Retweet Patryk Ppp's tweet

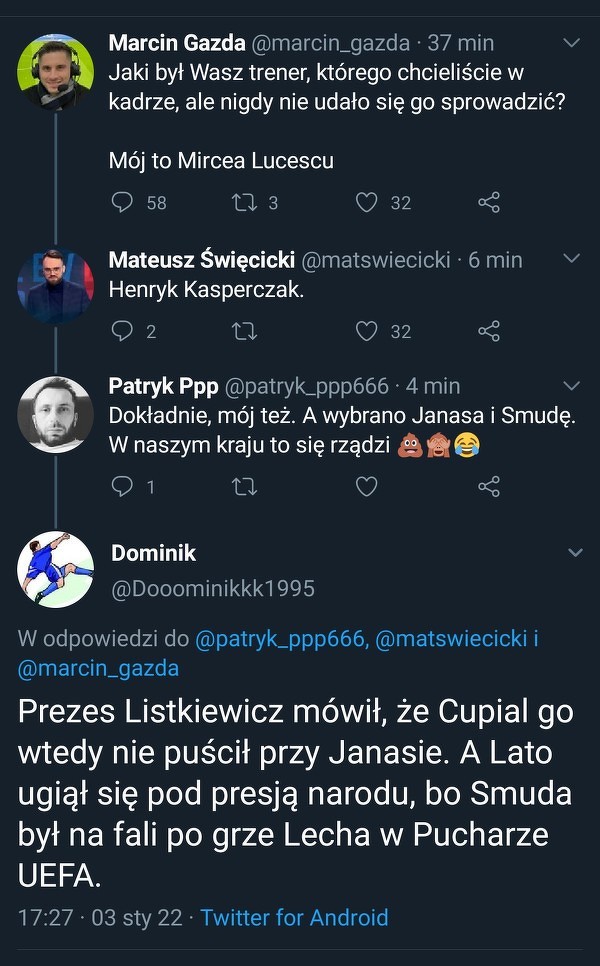coord(243,487)
